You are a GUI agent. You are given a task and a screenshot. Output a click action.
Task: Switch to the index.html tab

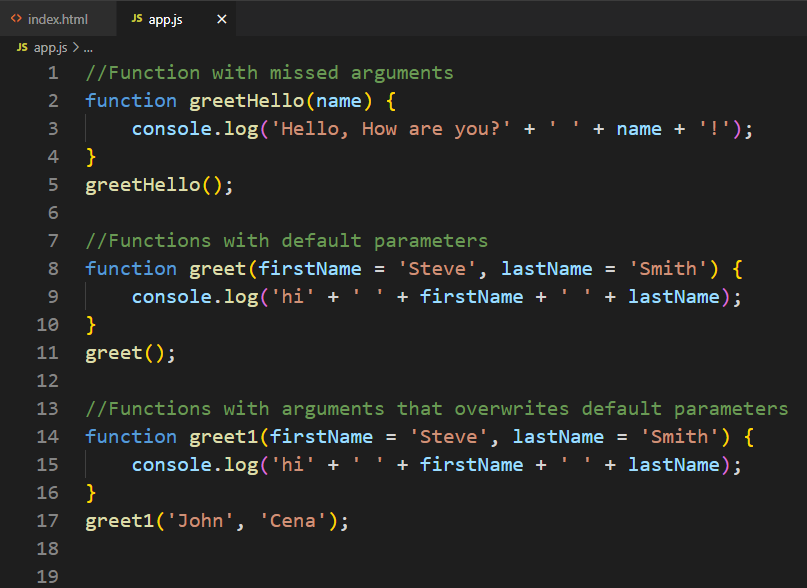pyautogui.click(x=58, y=19)
